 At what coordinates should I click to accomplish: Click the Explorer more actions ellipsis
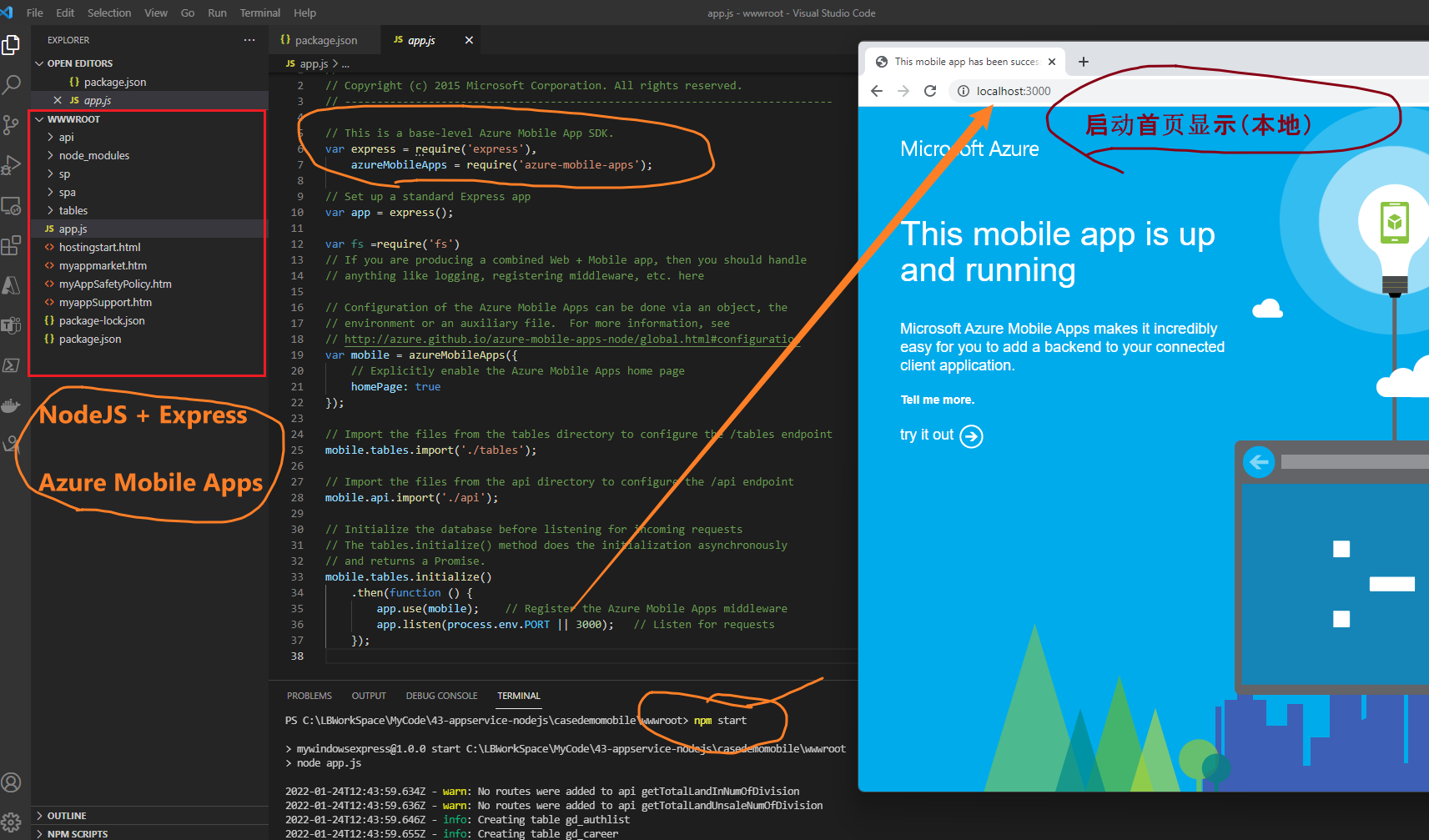[249, 40]
